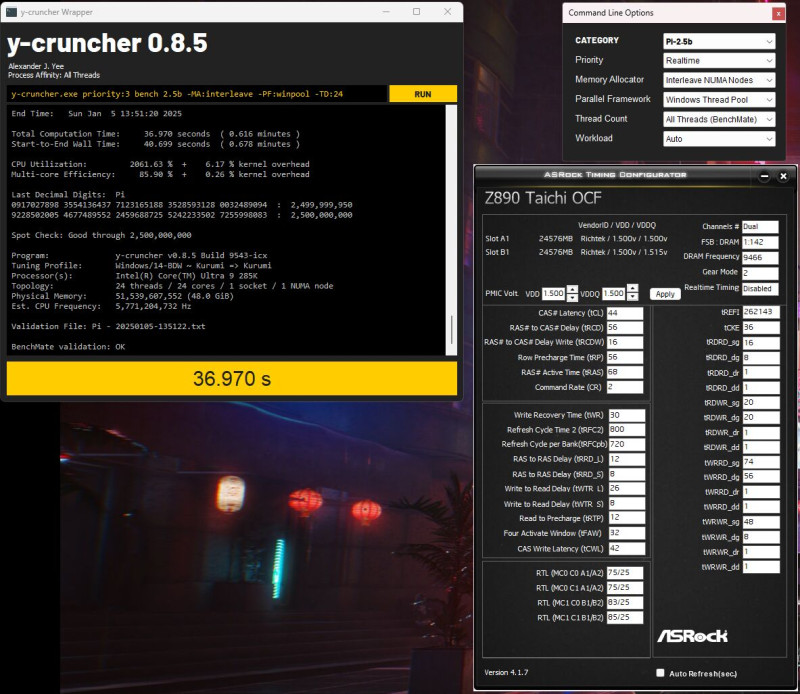Increase the VDD voltage with up arrow

(572, 289)
